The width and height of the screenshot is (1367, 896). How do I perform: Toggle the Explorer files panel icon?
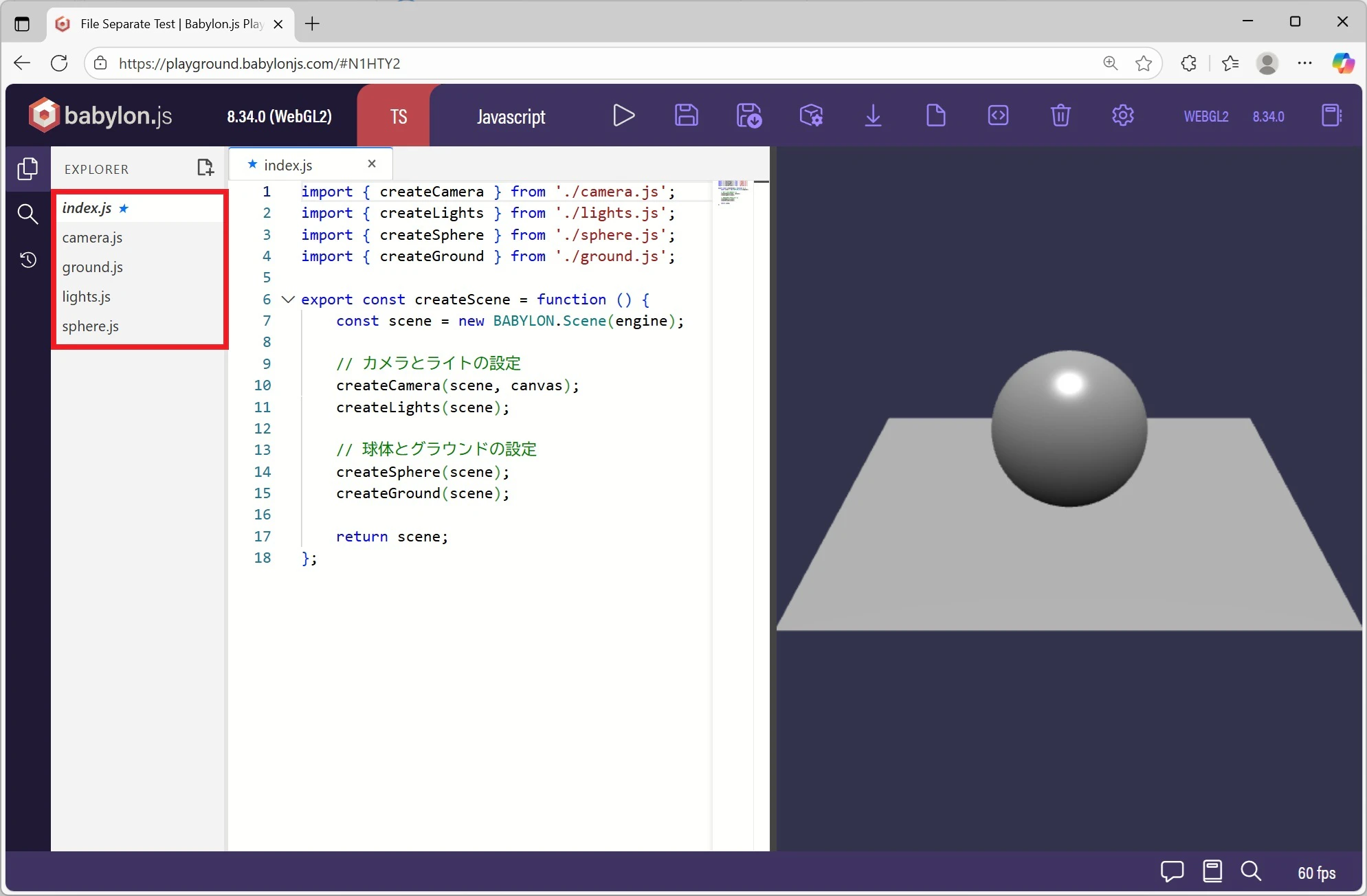[x=27, y=168]
